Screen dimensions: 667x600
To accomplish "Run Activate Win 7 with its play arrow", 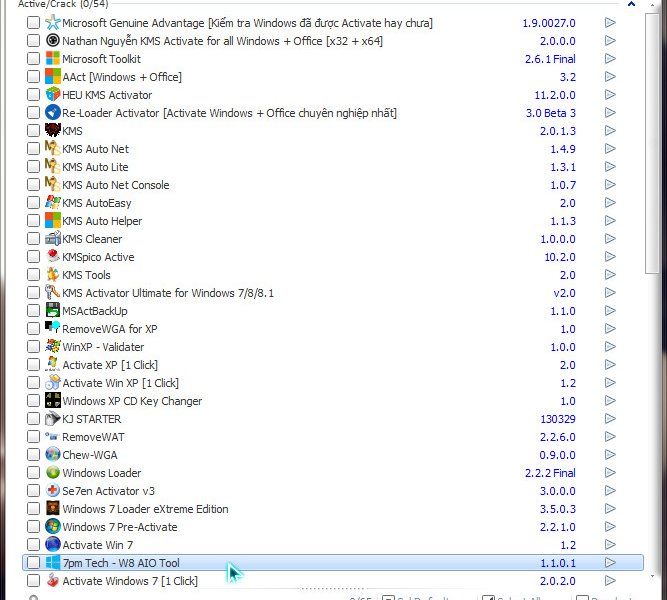I will click(x=610, y=545).
